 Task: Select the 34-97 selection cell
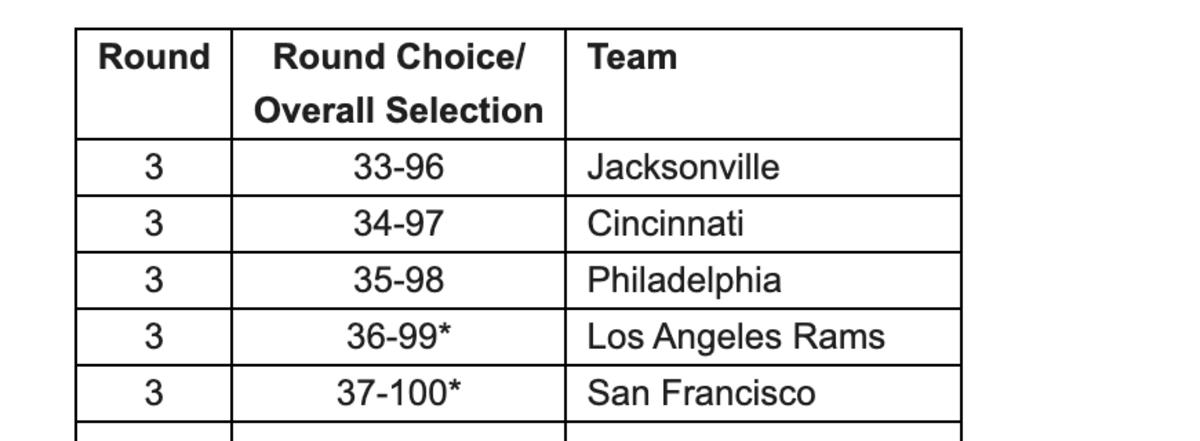[x=398, y=223]
